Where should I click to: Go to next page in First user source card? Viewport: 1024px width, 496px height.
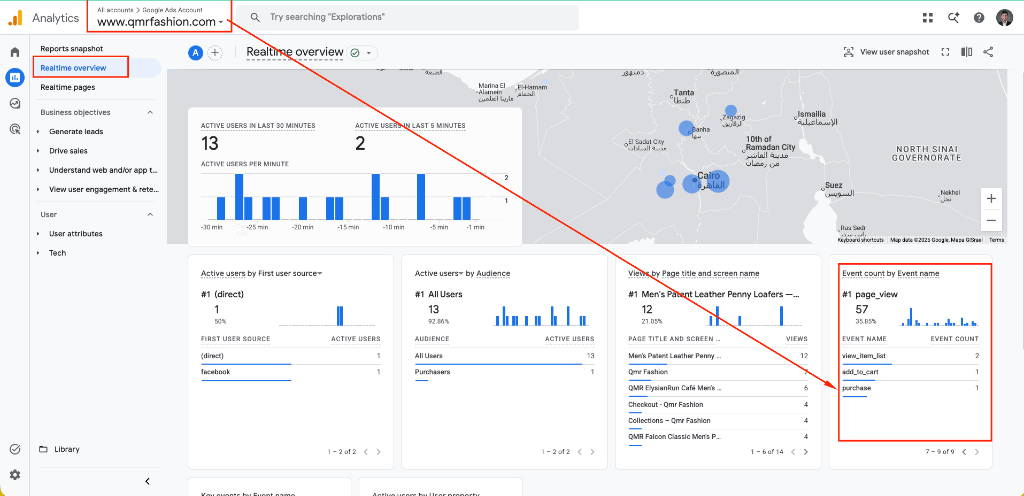coord(379,452)
